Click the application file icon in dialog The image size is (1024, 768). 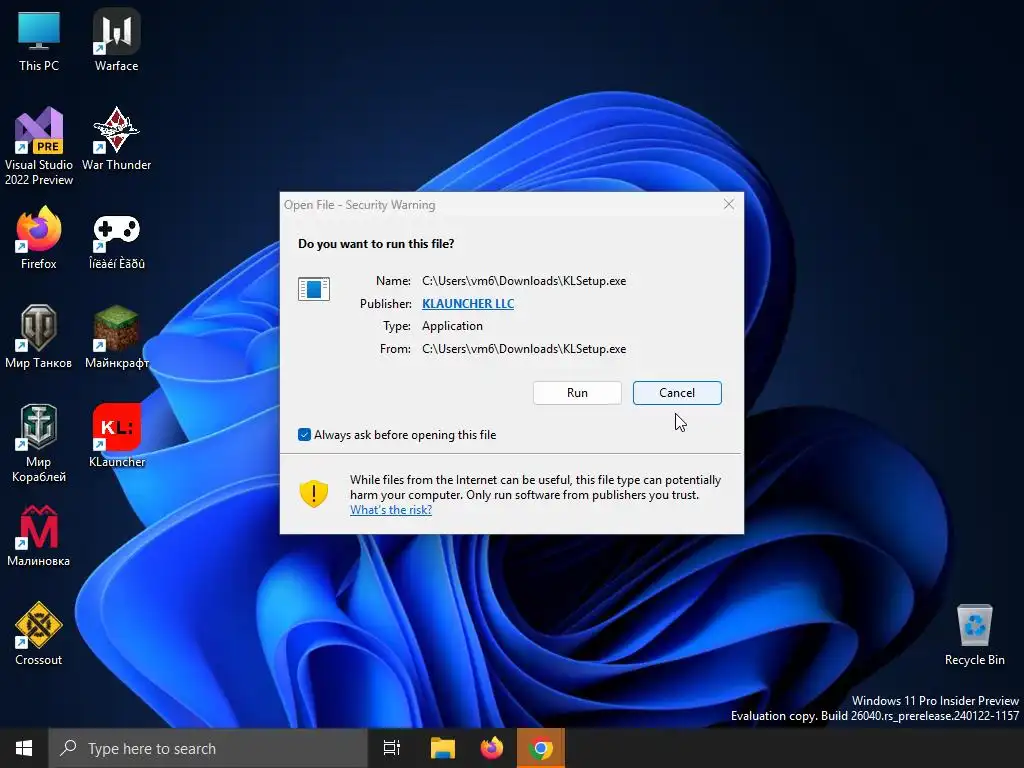pos(314,289)
